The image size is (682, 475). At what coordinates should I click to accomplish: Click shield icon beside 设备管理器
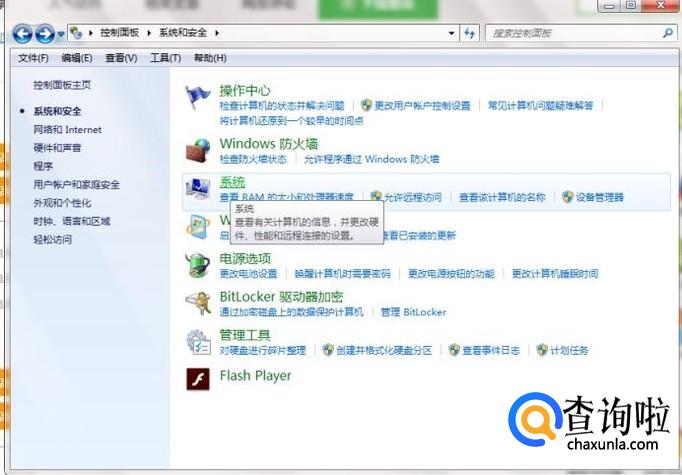pos(568,197)
